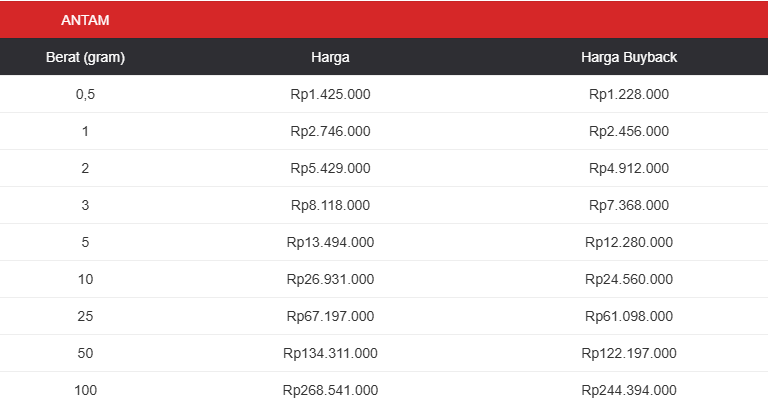The image size is (769, 408).
Task: Click buyback price Rp2.456.000
Action: pyautogui.click(x=629, y=131)
